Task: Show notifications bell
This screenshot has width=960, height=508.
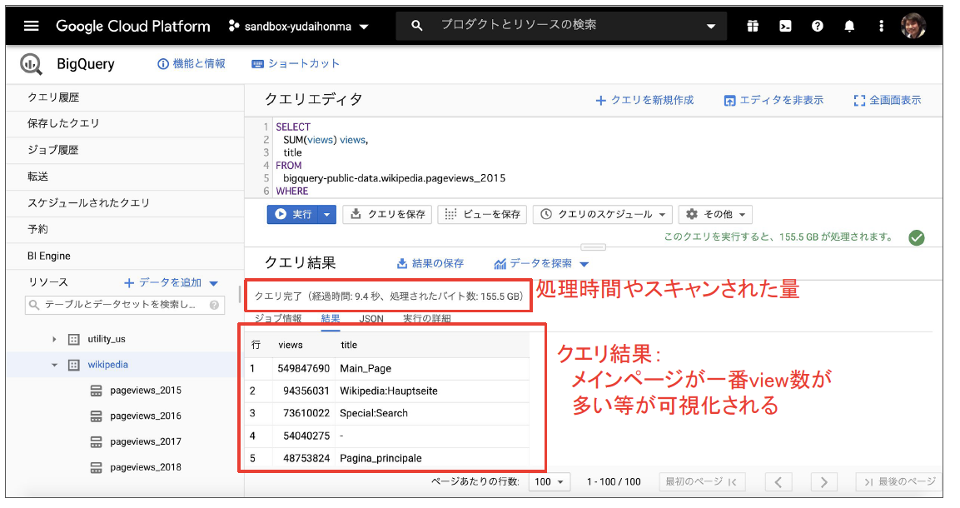Action: click(x=849, y=26)
